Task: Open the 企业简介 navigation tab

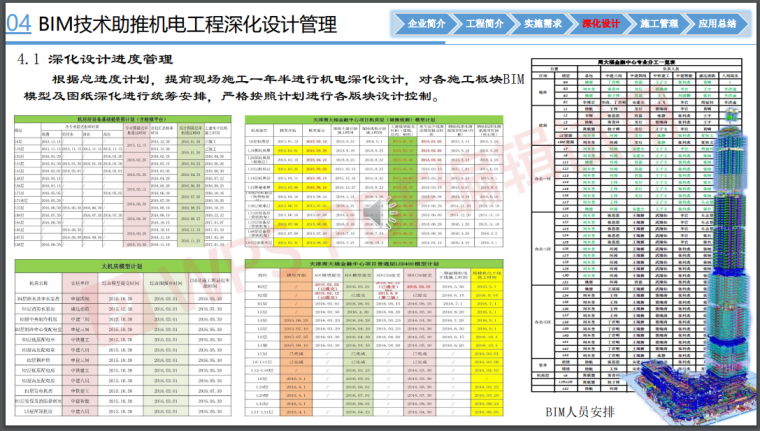Action: (429, 23)
